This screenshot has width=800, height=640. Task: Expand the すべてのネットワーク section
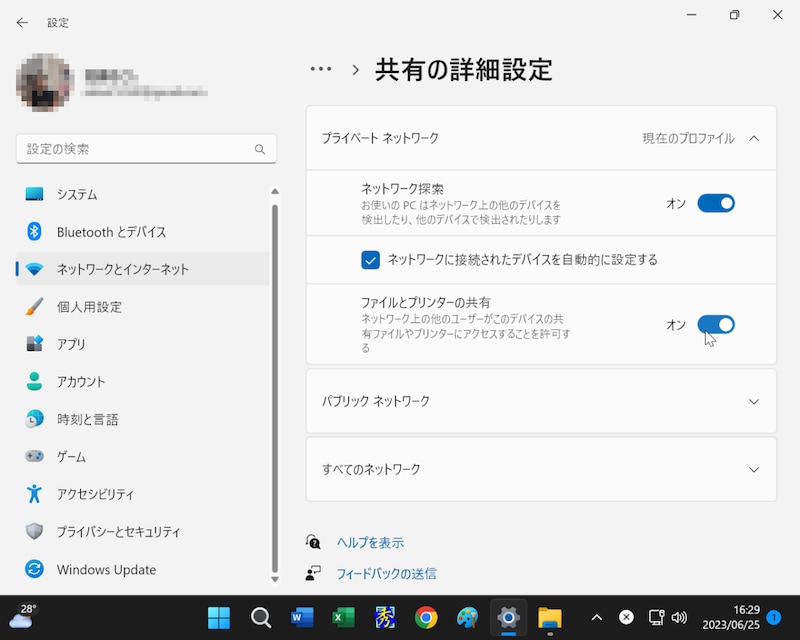(x=754, y=469)
